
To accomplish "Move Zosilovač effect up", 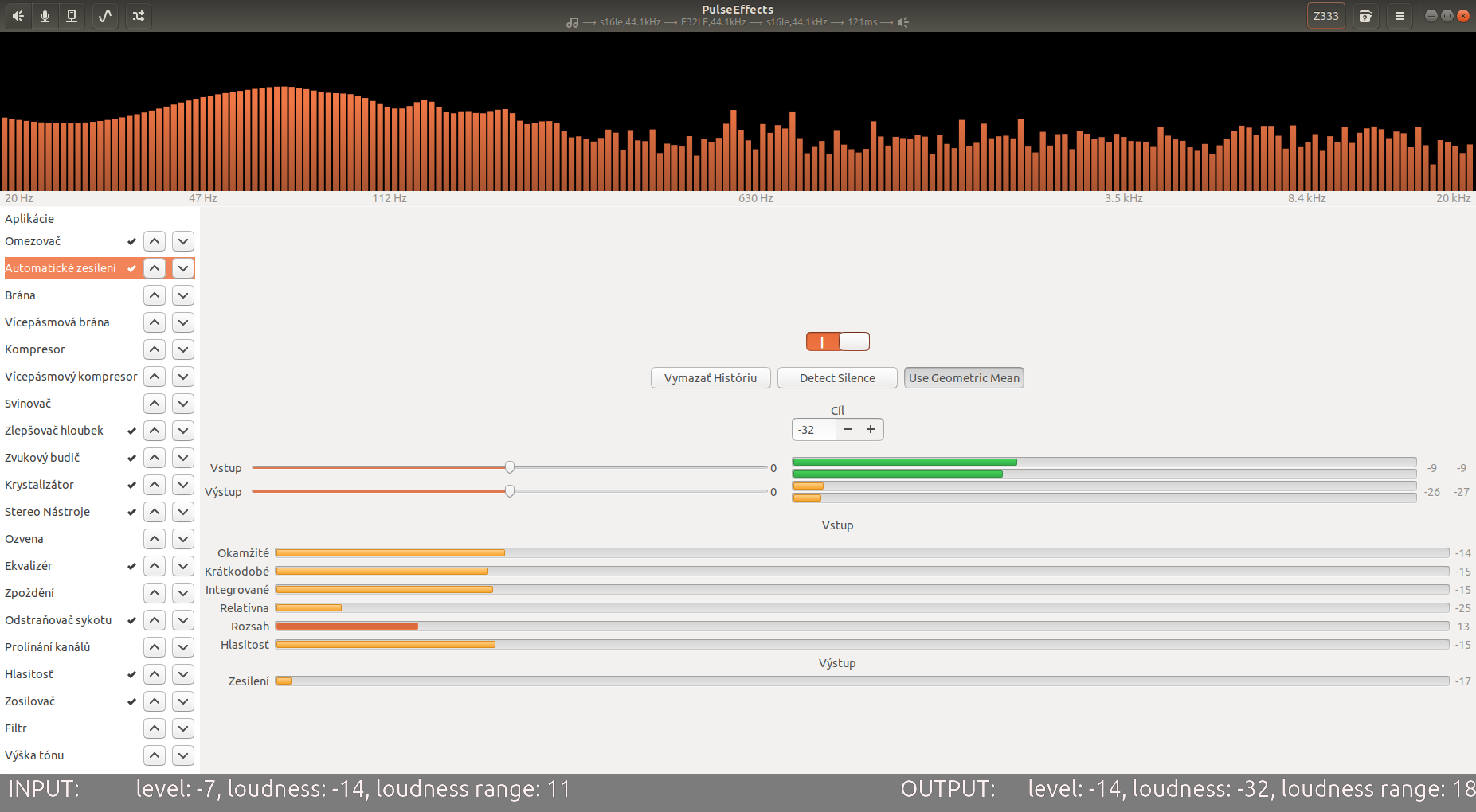I will (x=155, y=701).
